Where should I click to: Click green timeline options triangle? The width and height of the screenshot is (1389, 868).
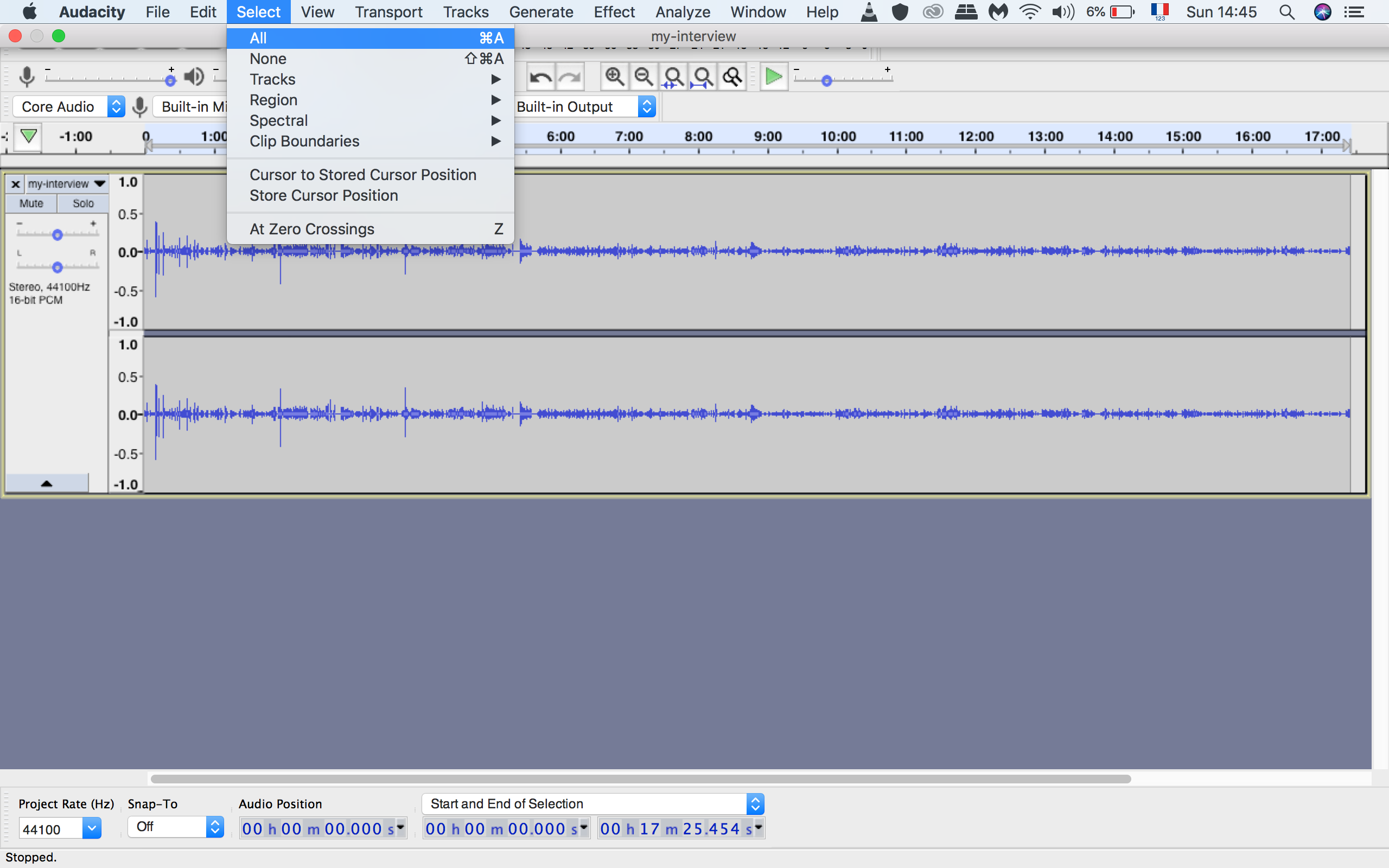point(28,137)
